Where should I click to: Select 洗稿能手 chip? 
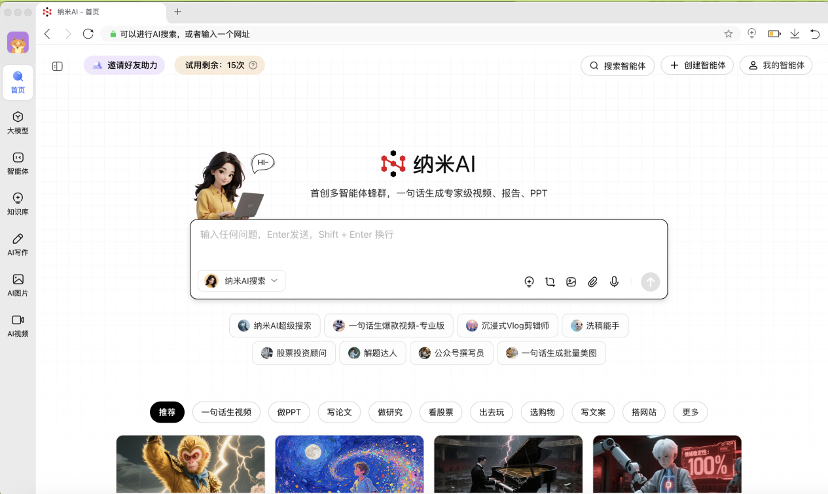click(595, 325)
